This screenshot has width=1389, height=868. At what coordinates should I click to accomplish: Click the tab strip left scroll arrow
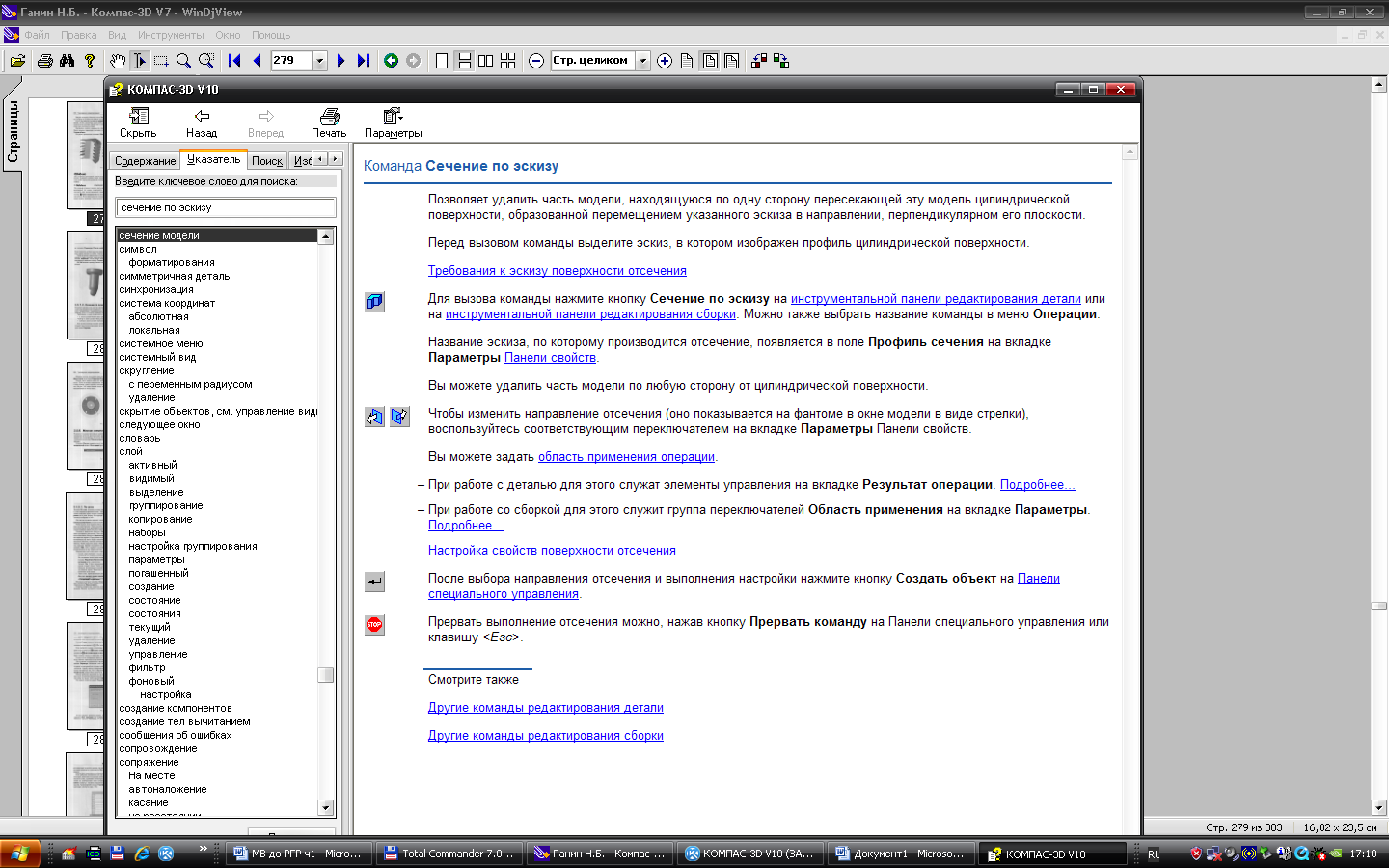(x=320, y=159)
